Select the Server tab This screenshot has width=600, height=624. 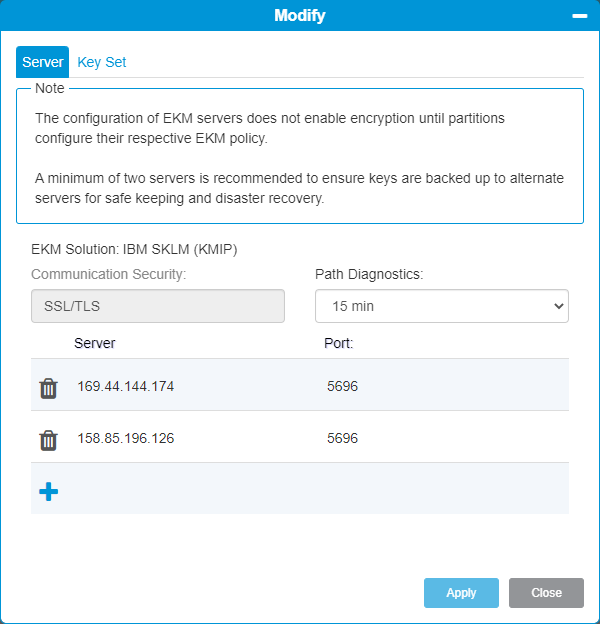[43, 62]
